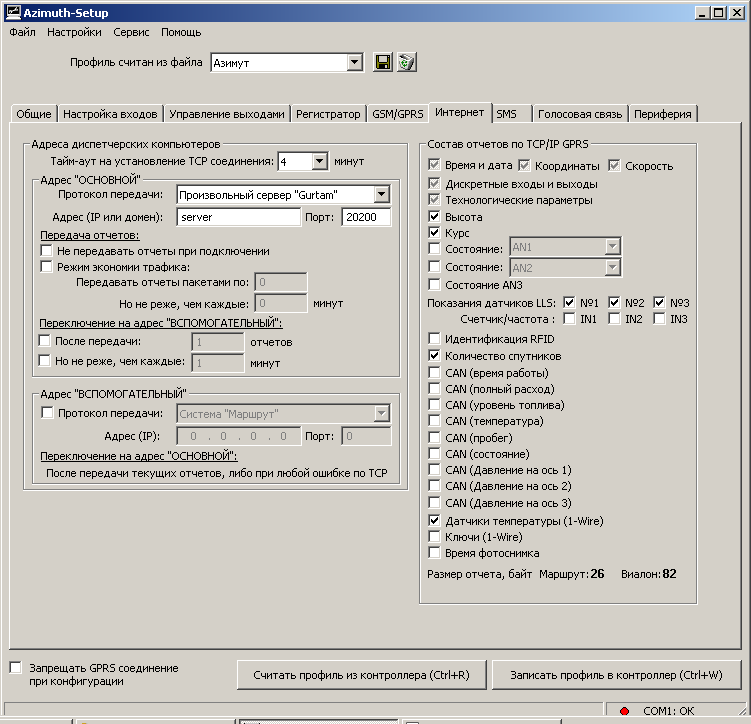Screen dimensions: 751x724
Task: Click the Azimuth-Setup title bar icon
Action: 11,13
